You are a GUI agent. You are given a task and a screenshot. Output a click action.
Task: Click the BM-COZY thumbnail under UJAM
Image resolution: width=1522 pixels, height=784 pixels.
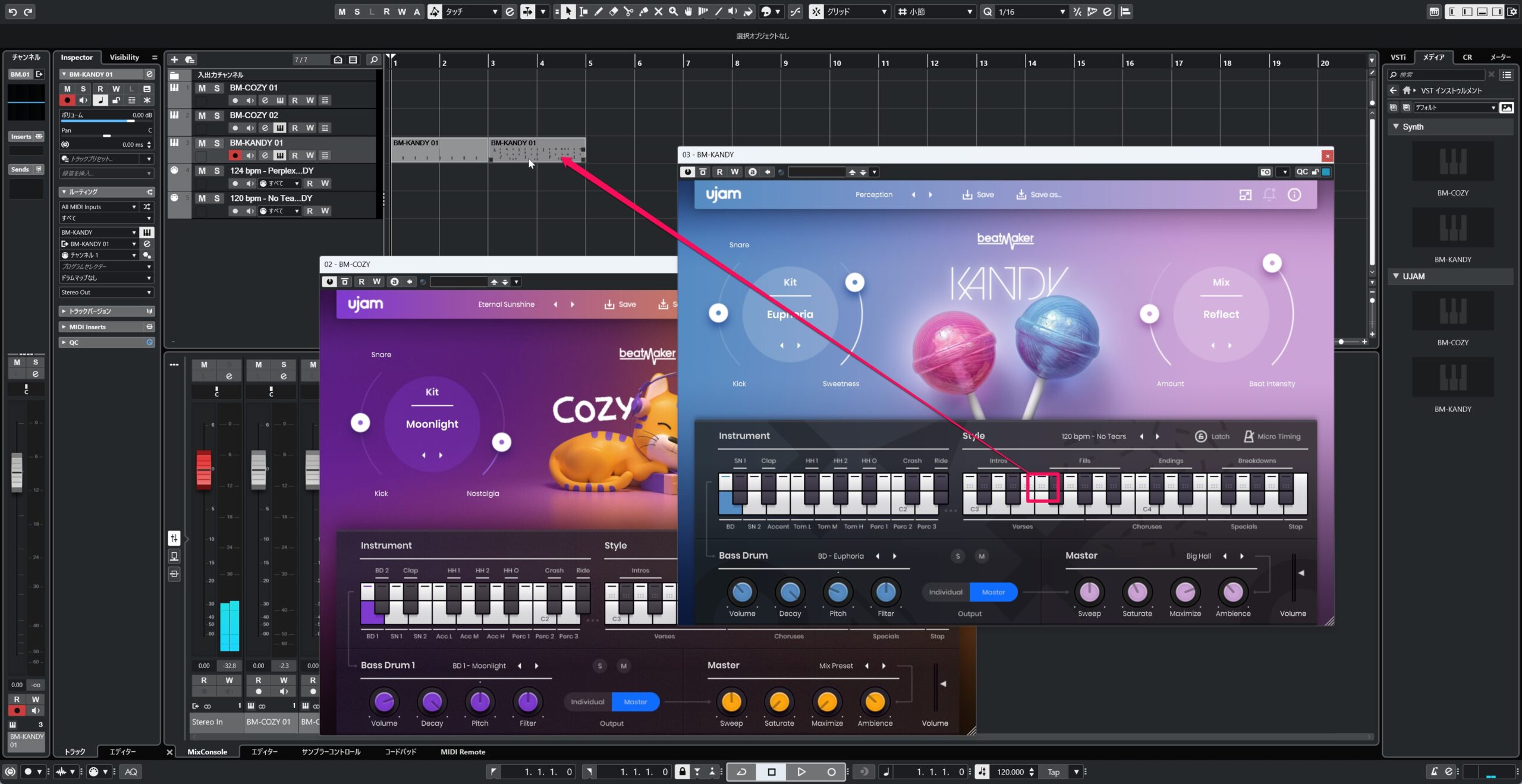point(1452,311)
